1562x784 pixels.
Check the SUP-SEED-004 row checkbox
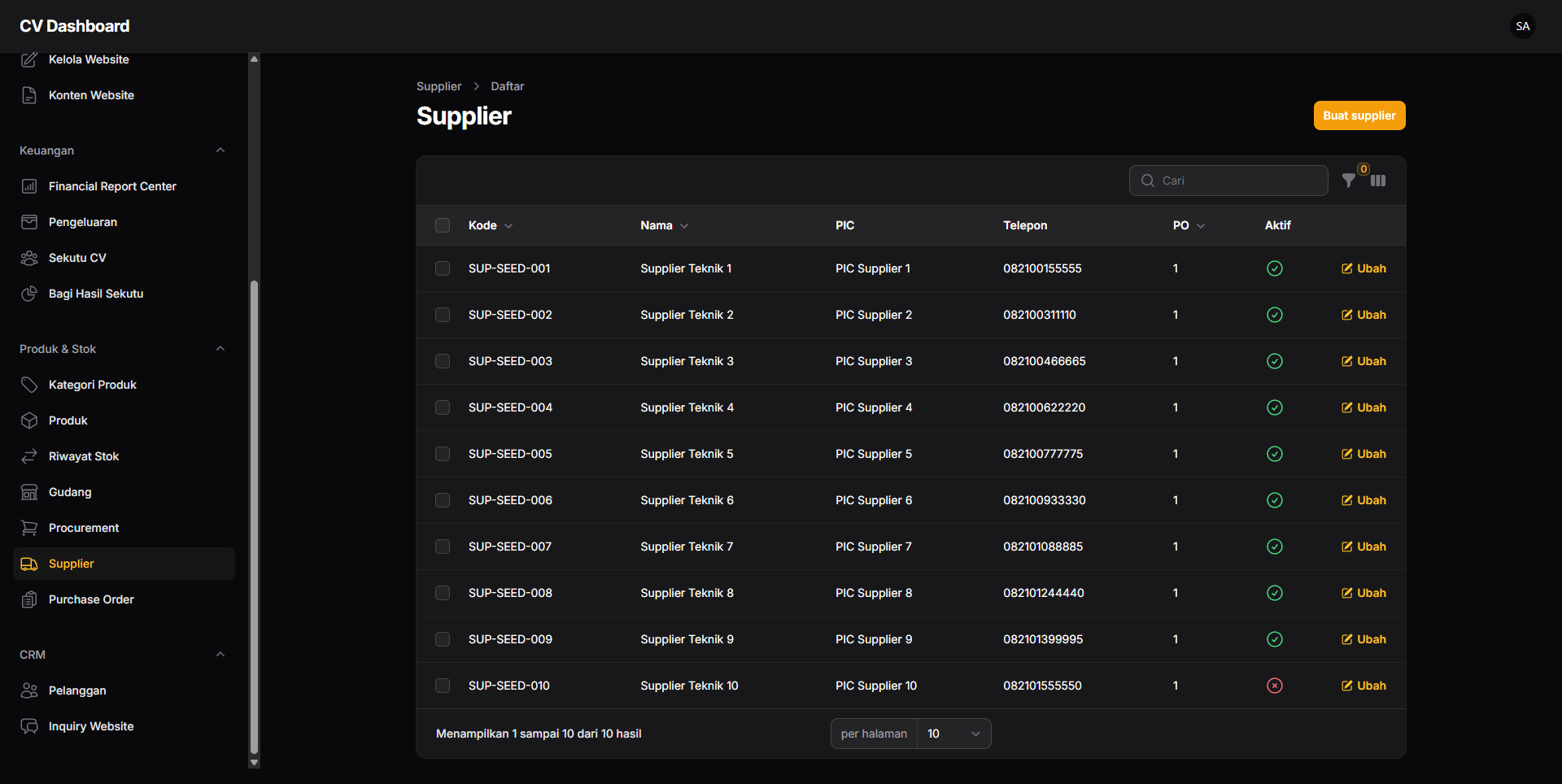pos(443,407)
